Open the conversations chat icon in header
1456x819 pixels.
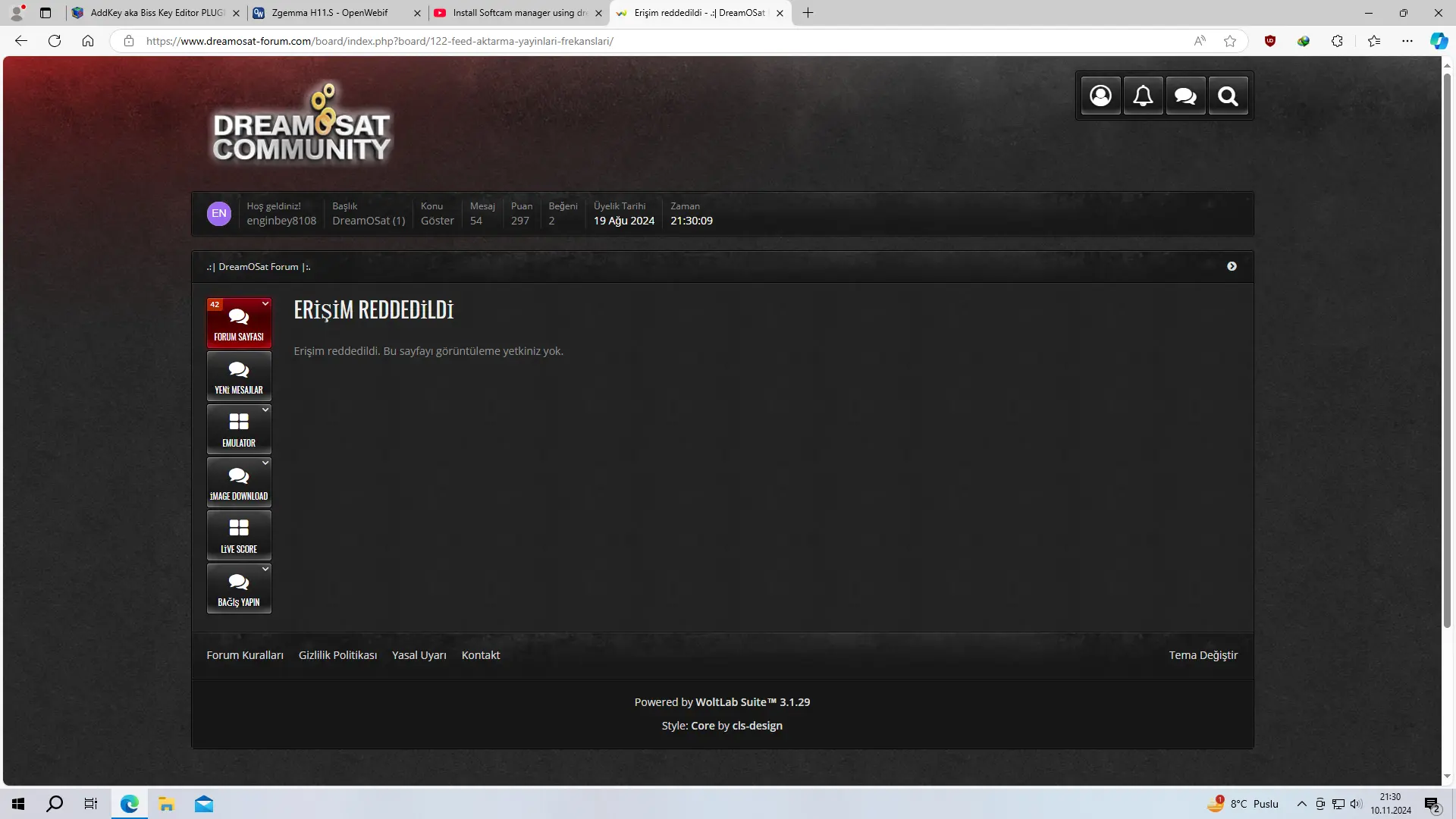[x=1185, y=96]
